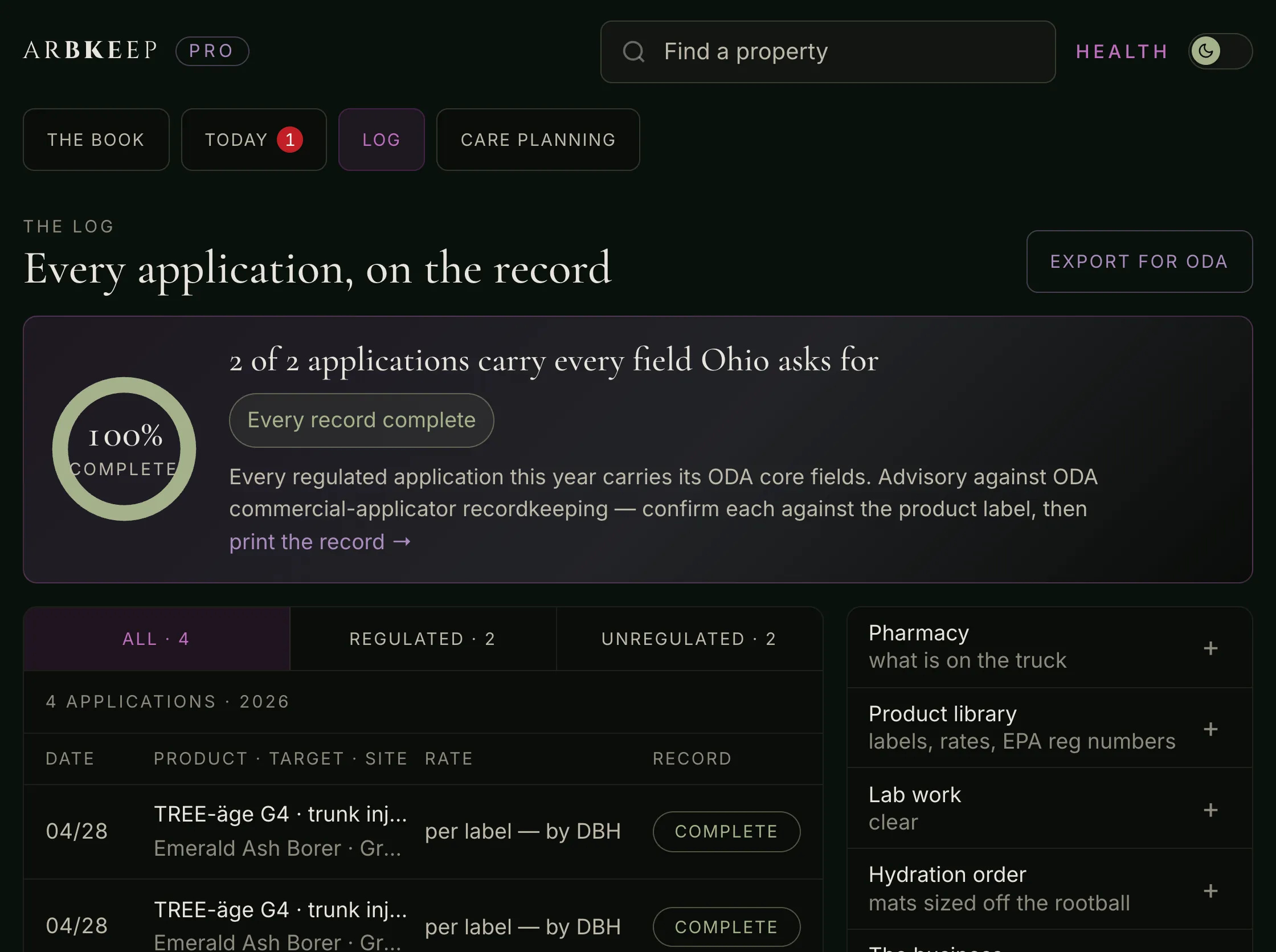The height and width of the screenshot is (952, 1276).
Task: Click the ARBKEEP logo
Action: pos(90,50)
